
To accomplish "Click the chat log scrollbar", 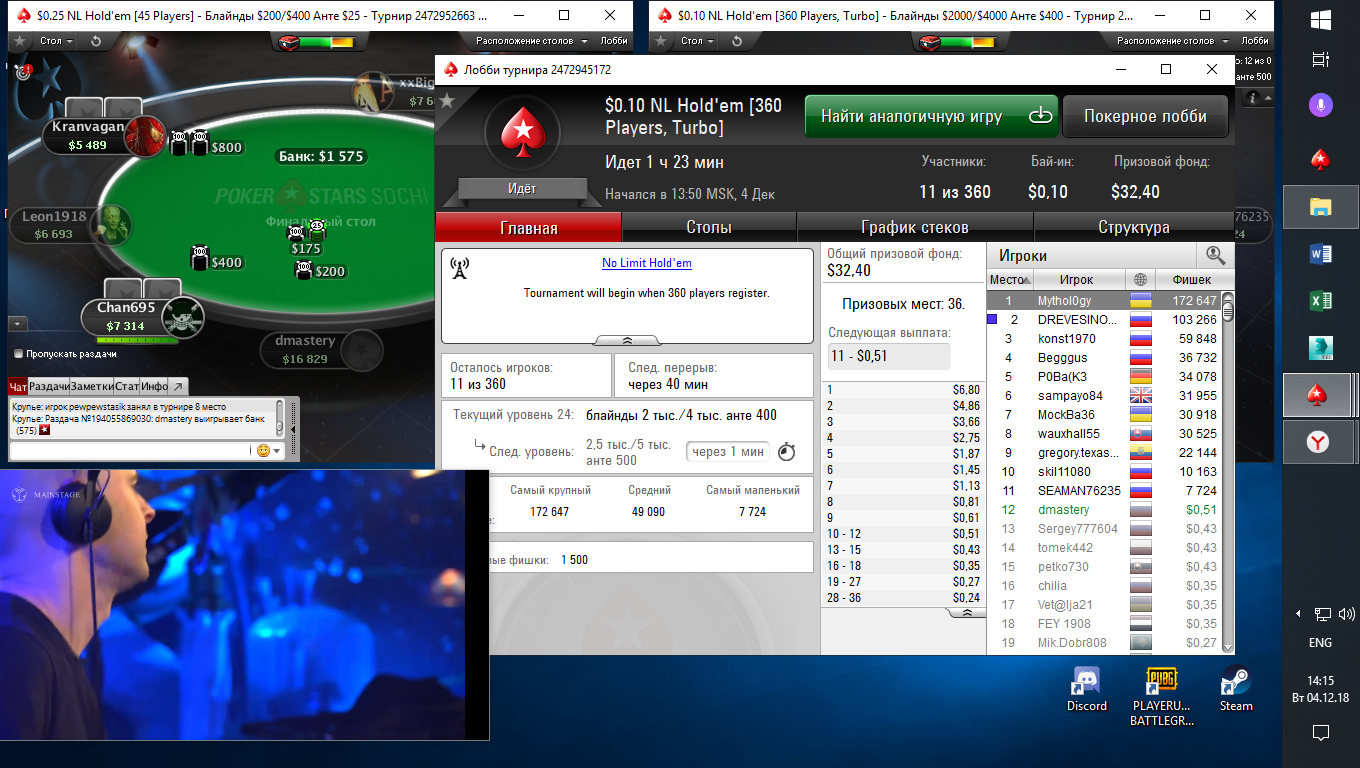I will 280,418.
